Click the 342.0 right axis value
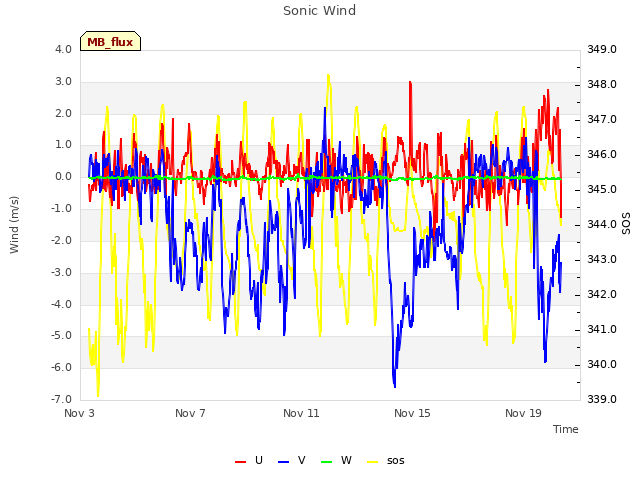This screenshot has height=480, width=640. (602, 294)
